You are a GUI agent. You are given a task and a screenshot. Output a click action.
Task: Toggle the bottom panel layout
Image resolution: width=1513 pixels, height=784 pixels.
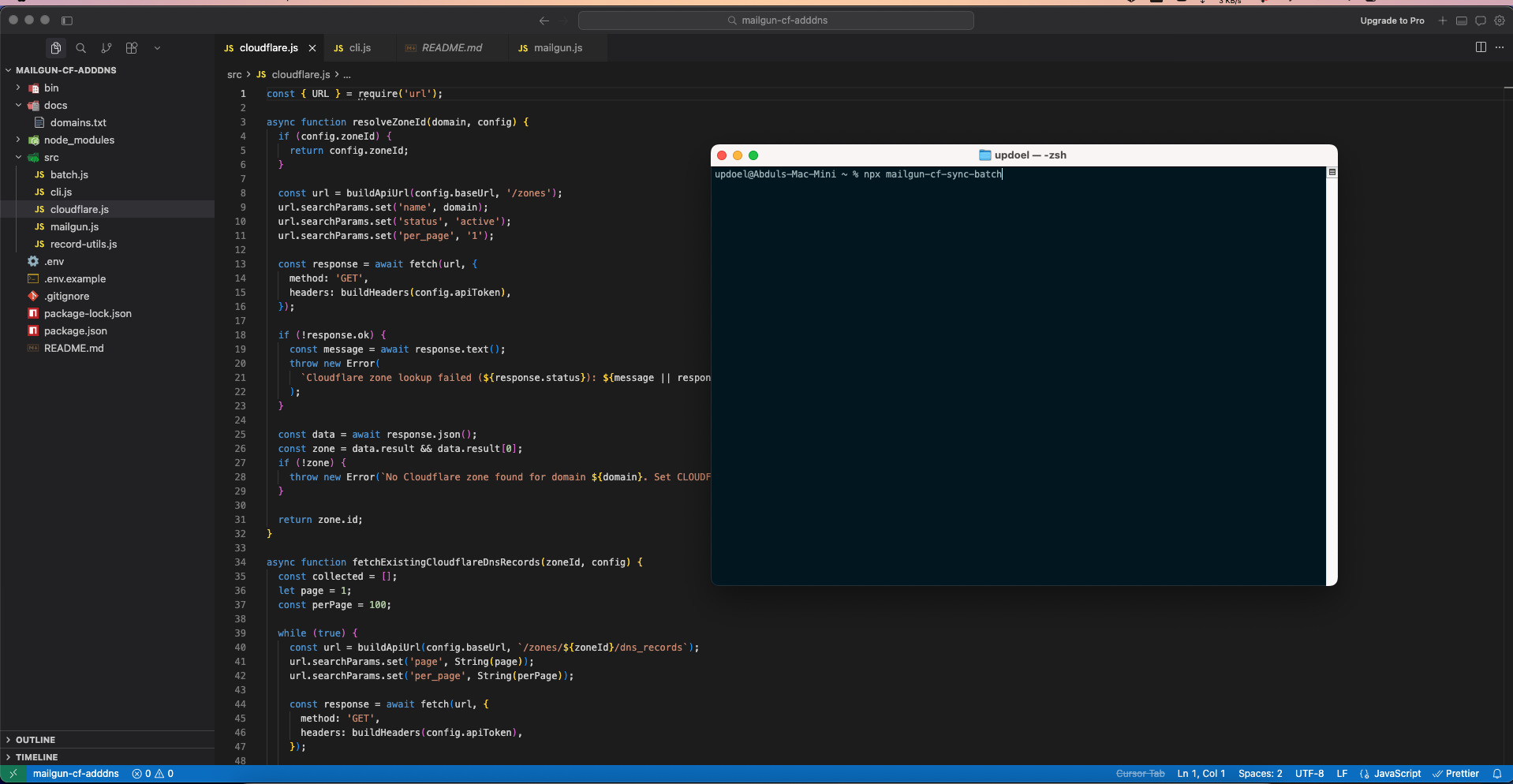click(x=1462, y=21)
